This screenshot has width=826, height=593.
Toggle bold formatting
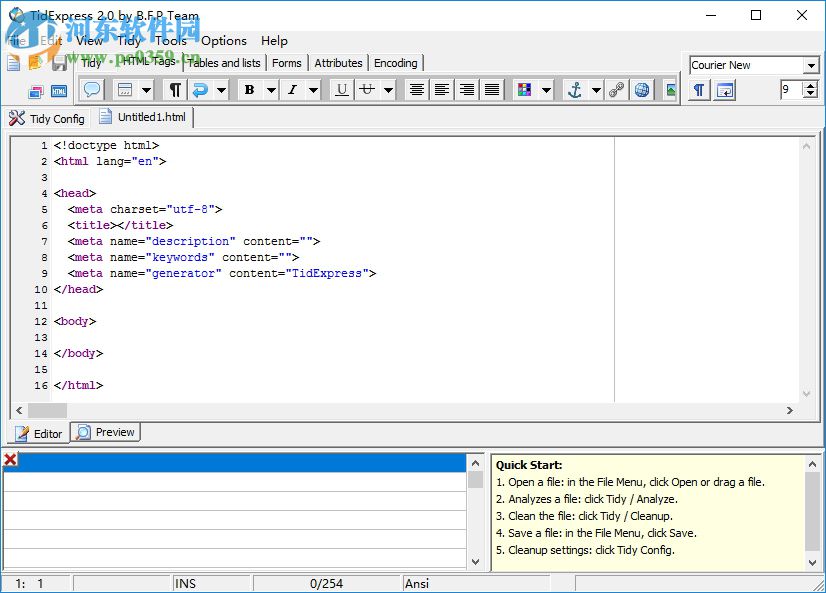pyautogui.click(x=248, y=90)
